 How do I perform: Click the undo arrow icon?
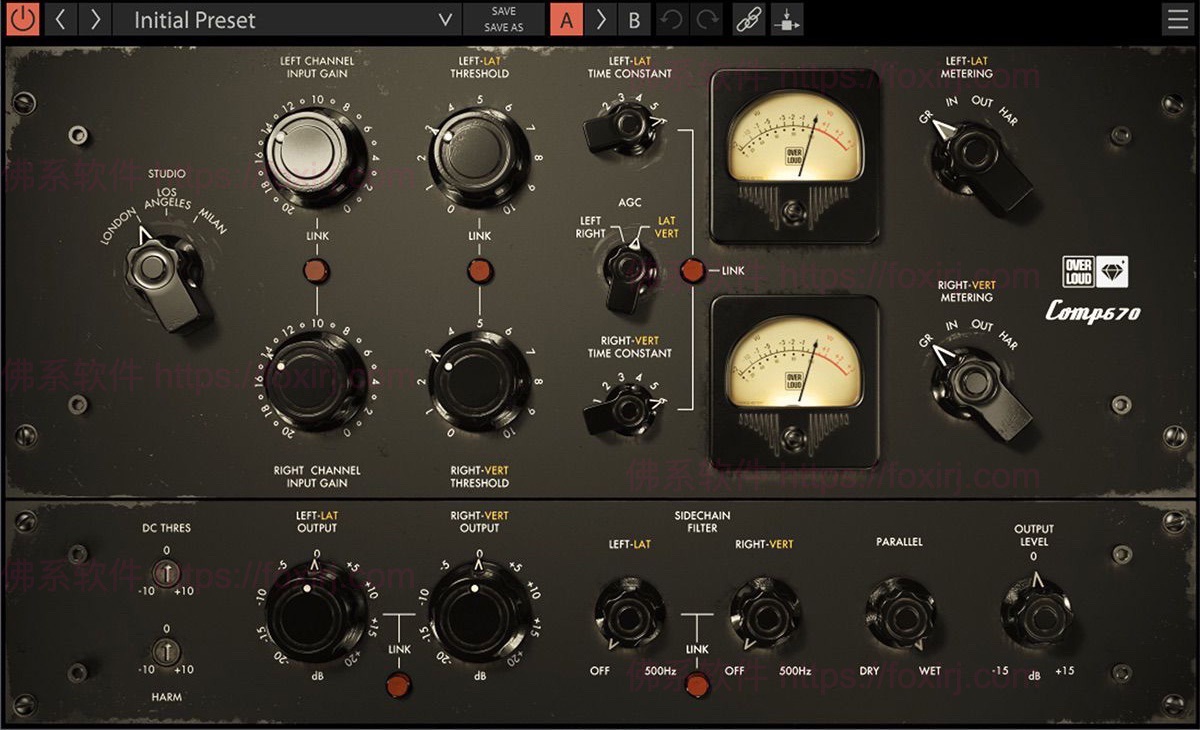671,20
